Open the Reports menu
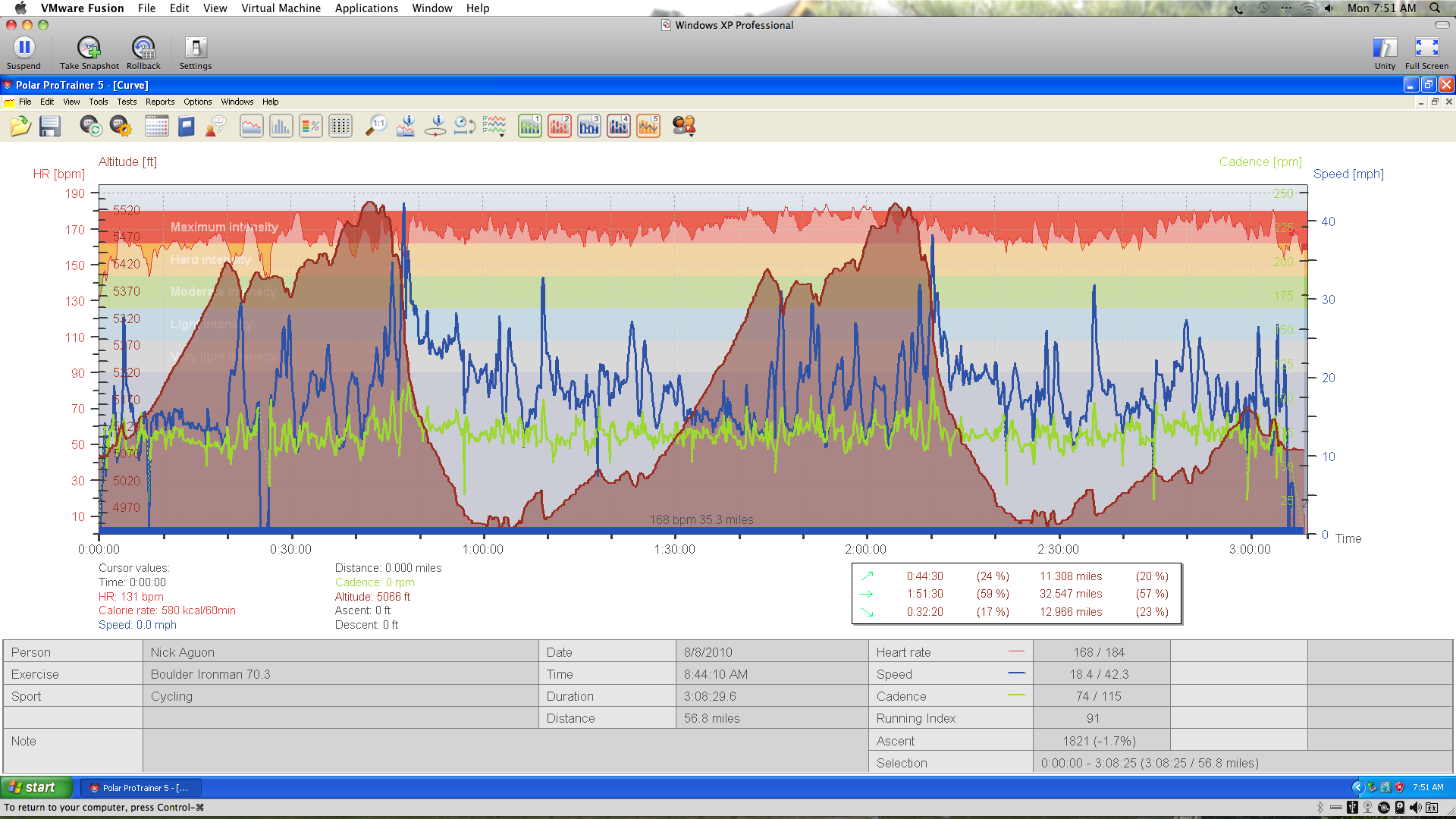Viewport: 1456px width, 819px height. tap(159, 102)
